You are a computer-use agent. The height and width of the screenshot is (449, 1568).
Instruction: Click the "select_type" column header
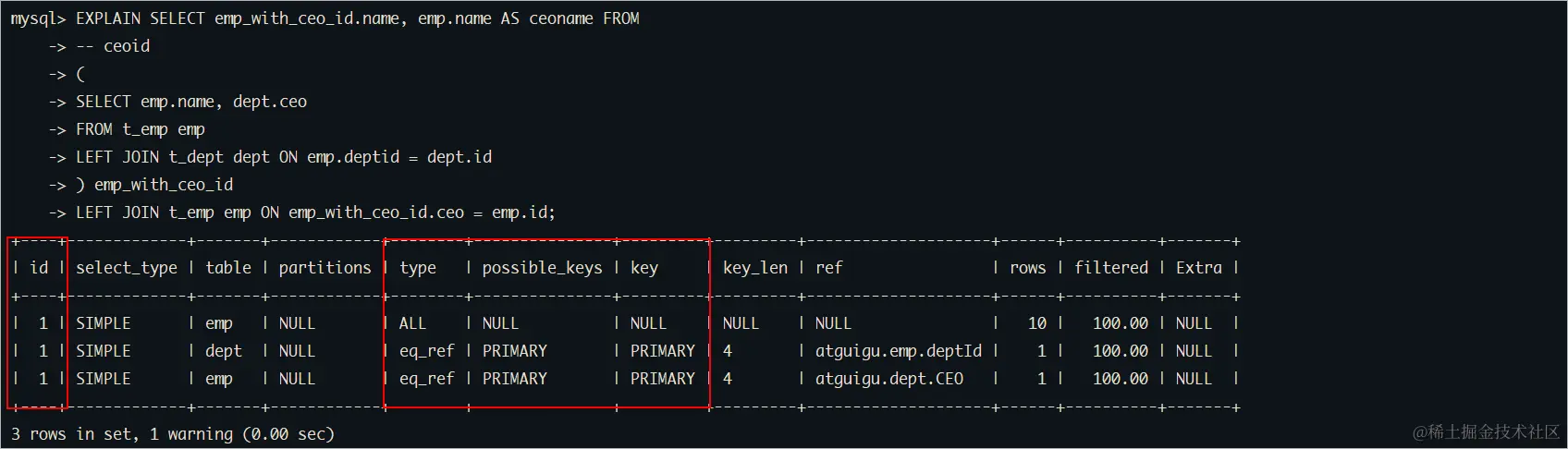[x=127, y=268]
